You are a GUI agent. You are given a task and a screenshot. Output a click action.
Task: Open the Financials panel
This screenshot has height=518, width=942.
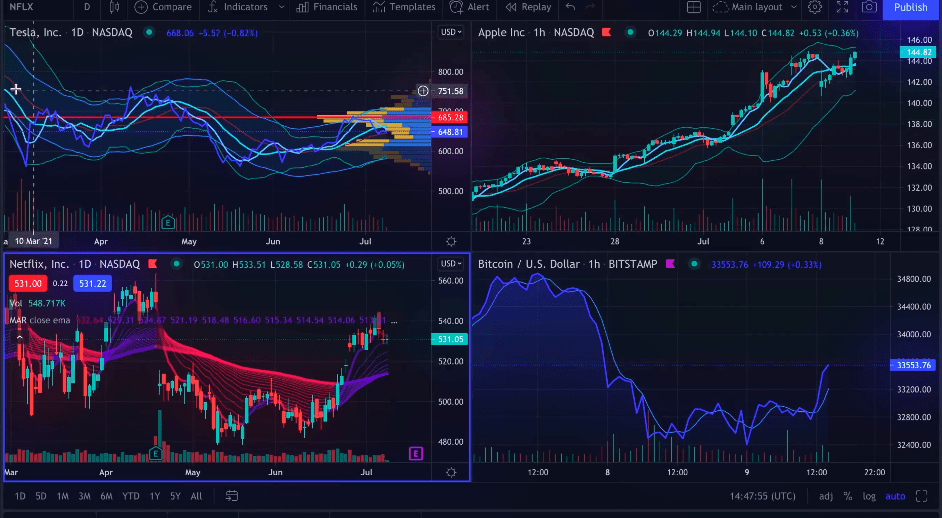327,7
